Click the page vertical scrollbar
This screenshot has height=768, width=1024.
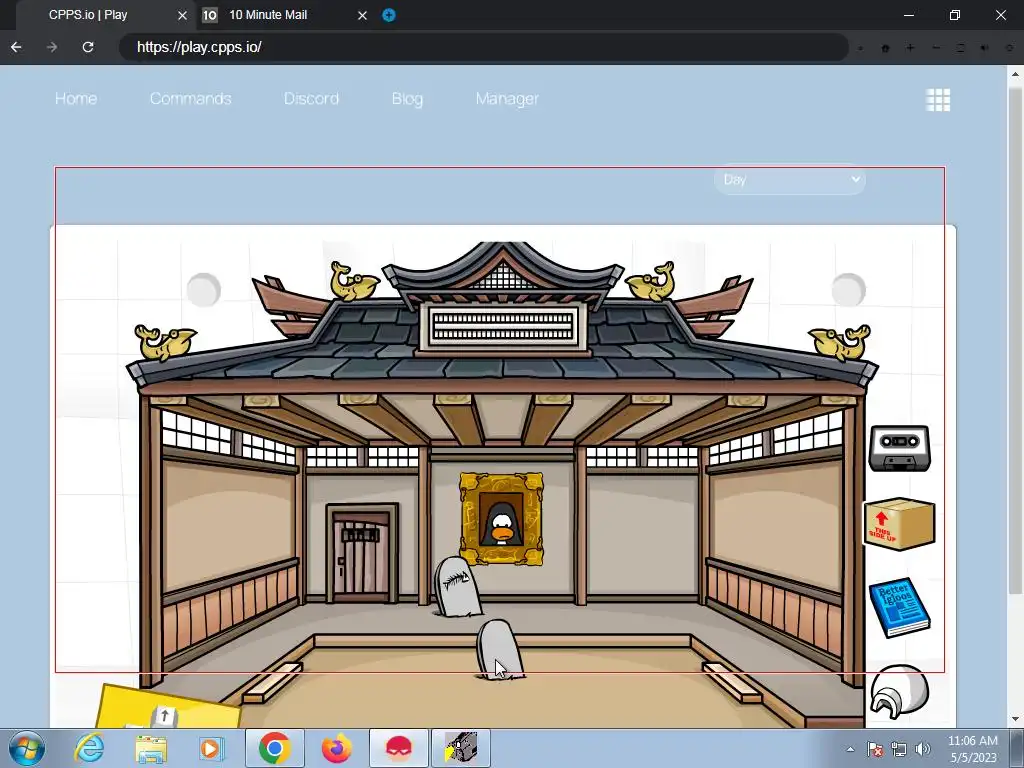tap(1016, 340)
